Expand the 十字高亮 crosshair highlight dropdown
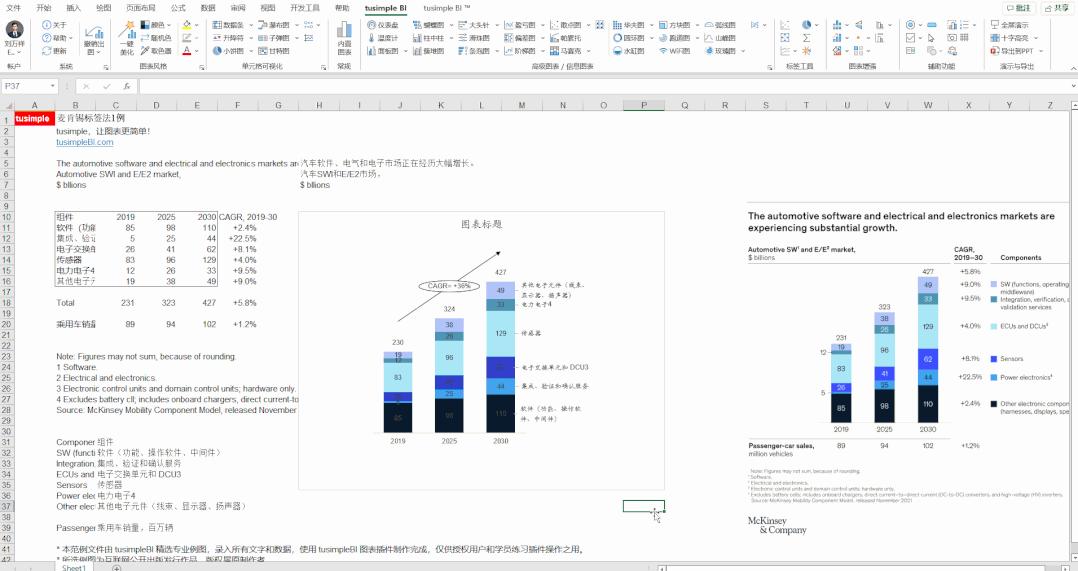 1035,38
